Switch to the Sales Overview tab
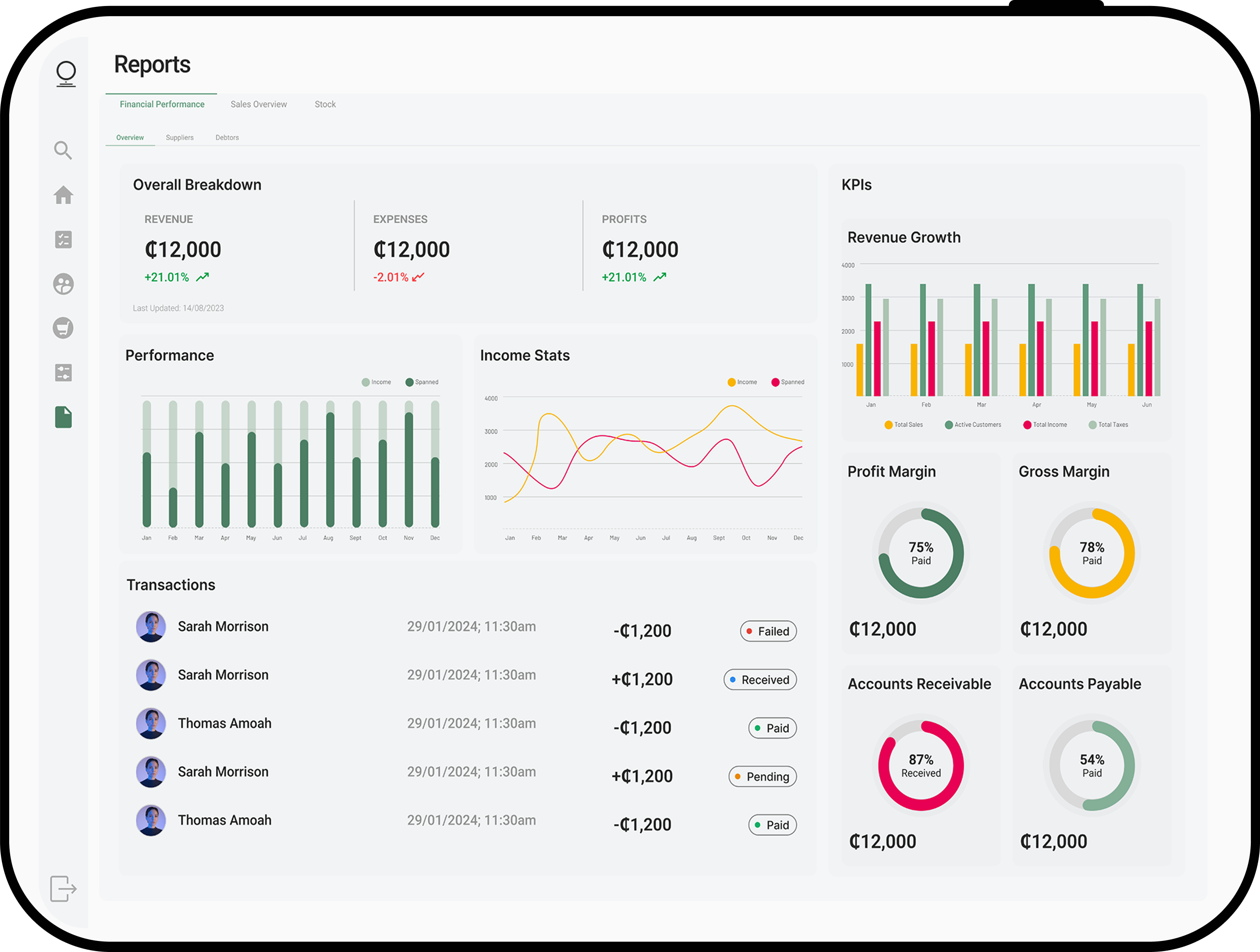The image size is (1260, 952). [259, 105]
